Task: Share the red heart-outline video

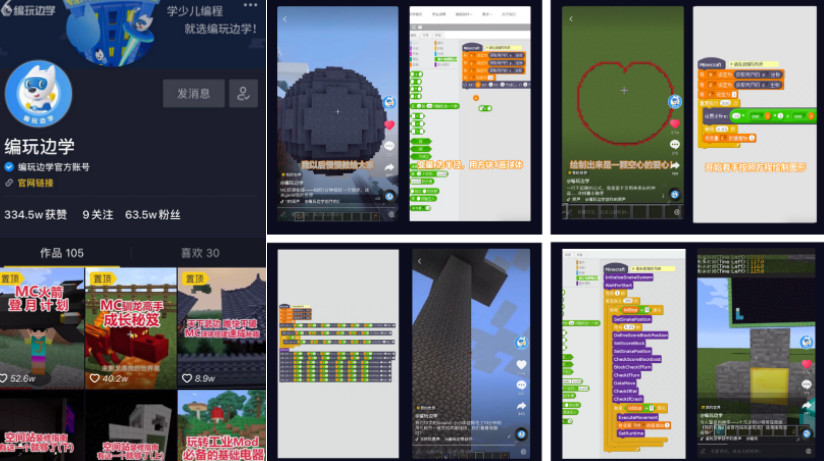Action: tap(675, 165)
